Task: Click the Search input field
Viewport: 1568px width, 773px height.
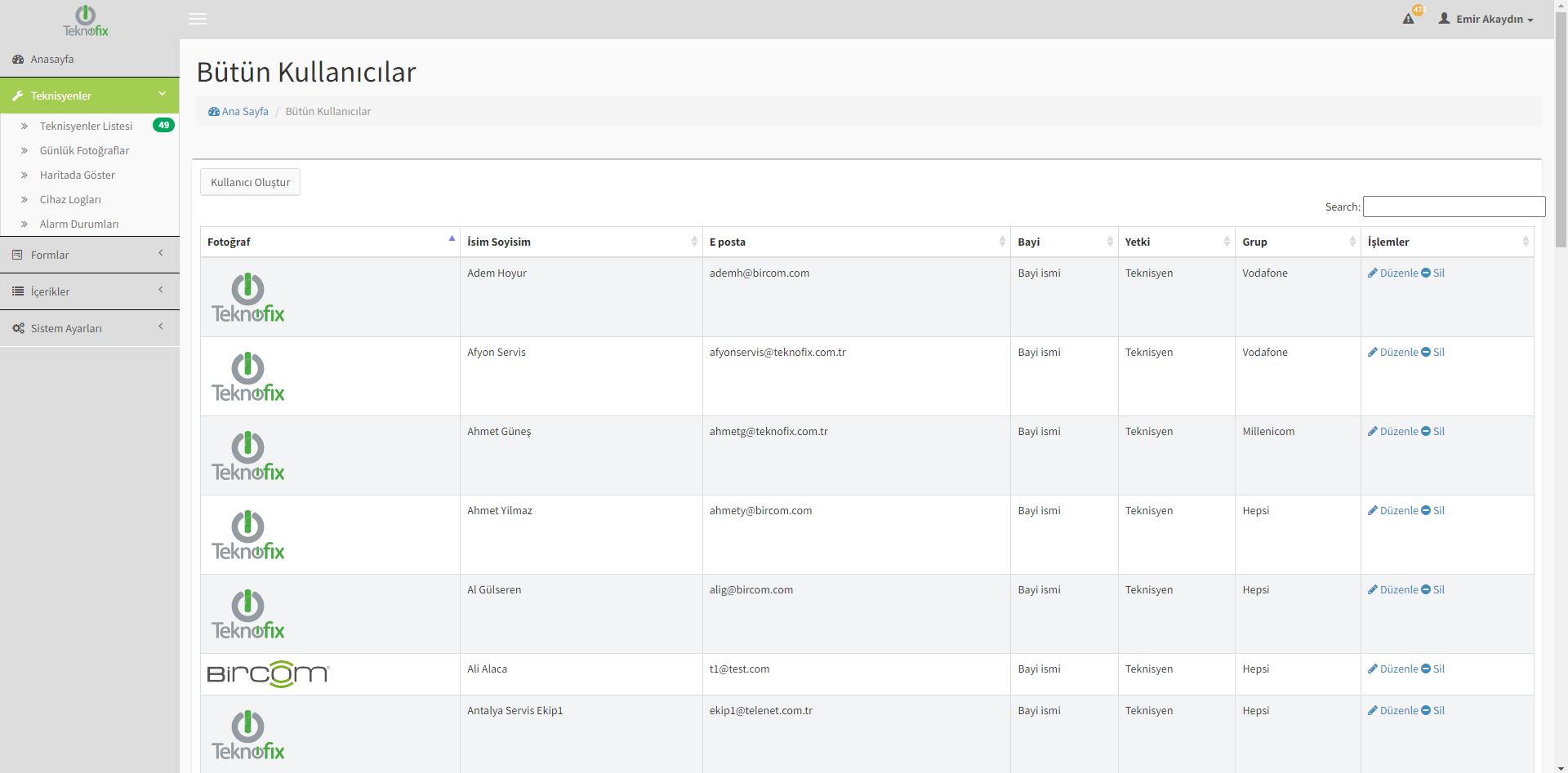Action: click(1454, 207)
